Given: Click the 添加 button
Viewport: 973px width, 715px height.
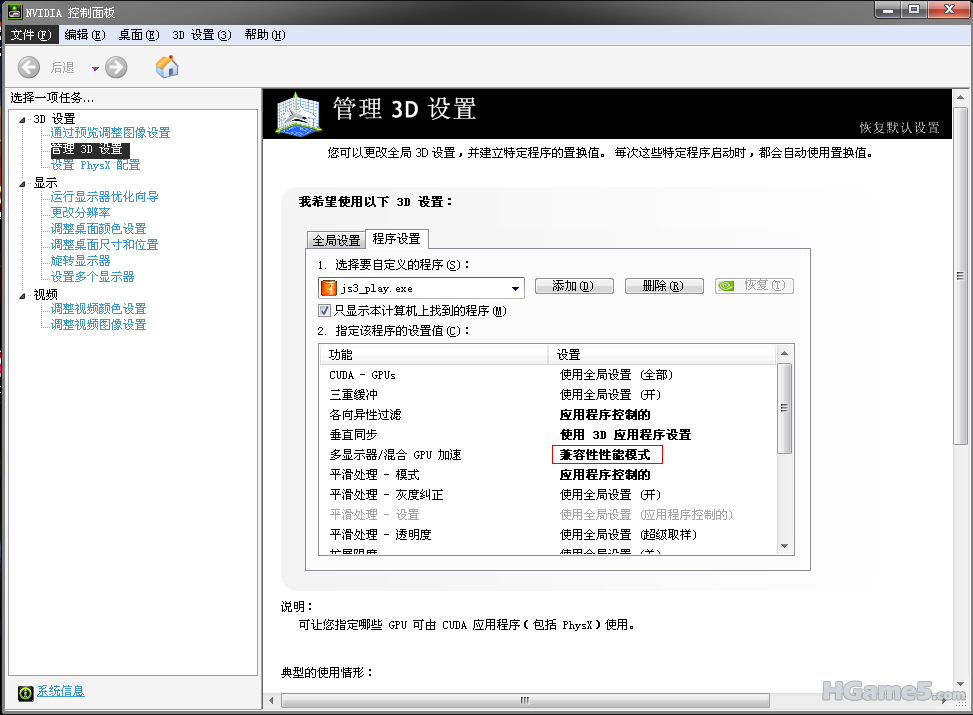Looking at the screenshot, I should [x=574, y=286].
